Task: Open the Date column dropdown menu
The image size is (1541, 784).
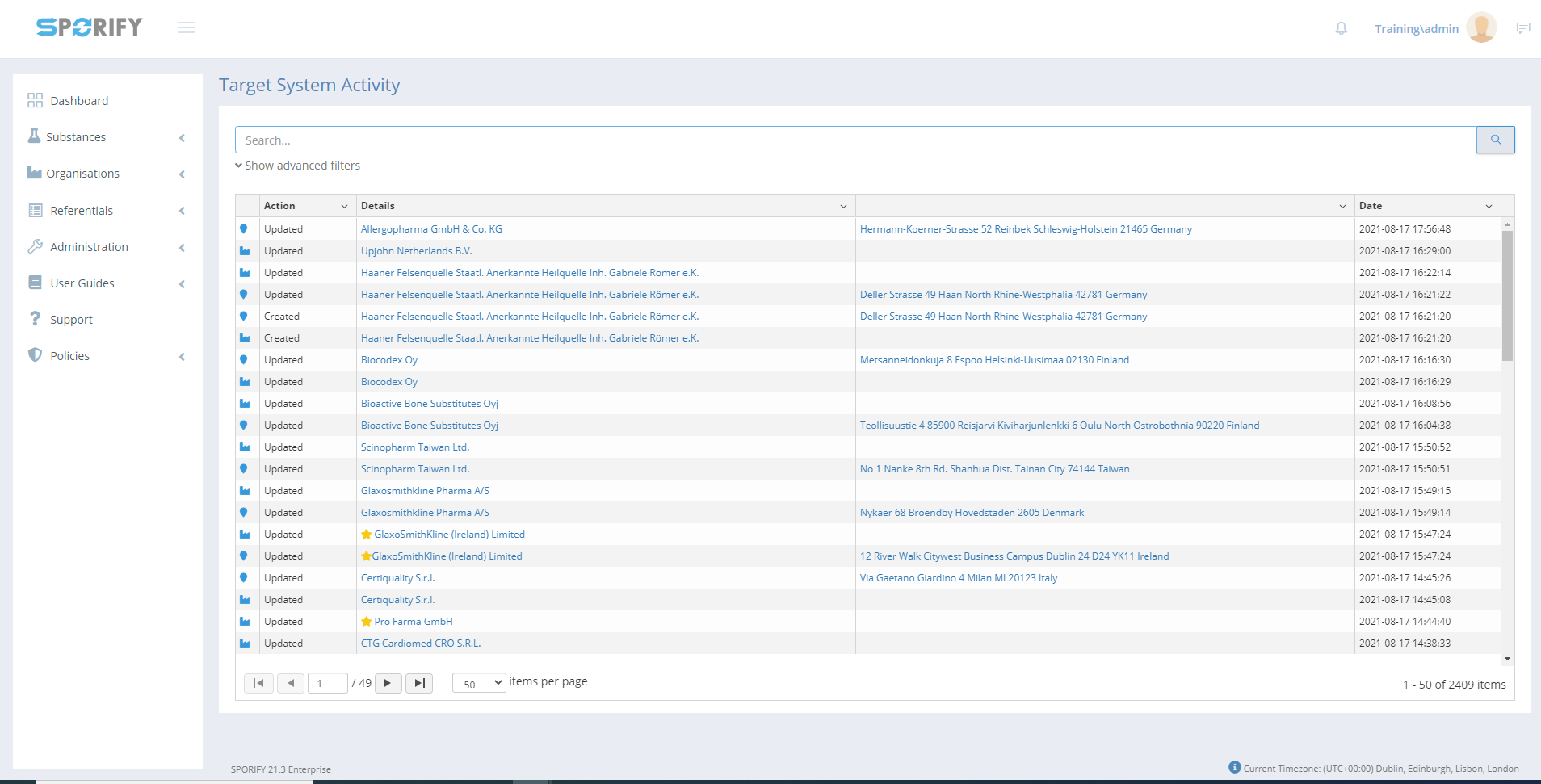Action: click(x=1489, y=207)
